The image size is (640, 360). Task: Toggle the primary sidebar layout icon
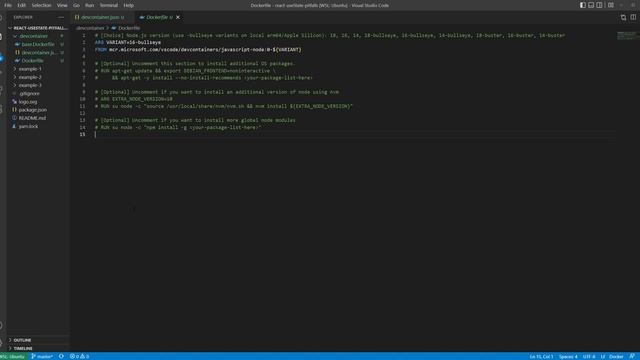(582, 5)
